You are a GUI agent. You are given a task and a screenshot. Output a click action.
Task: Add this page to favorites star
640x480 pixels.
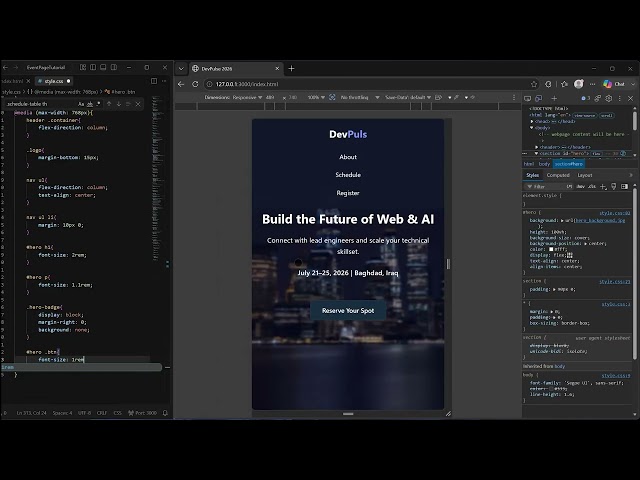click(x=534, y=84)
